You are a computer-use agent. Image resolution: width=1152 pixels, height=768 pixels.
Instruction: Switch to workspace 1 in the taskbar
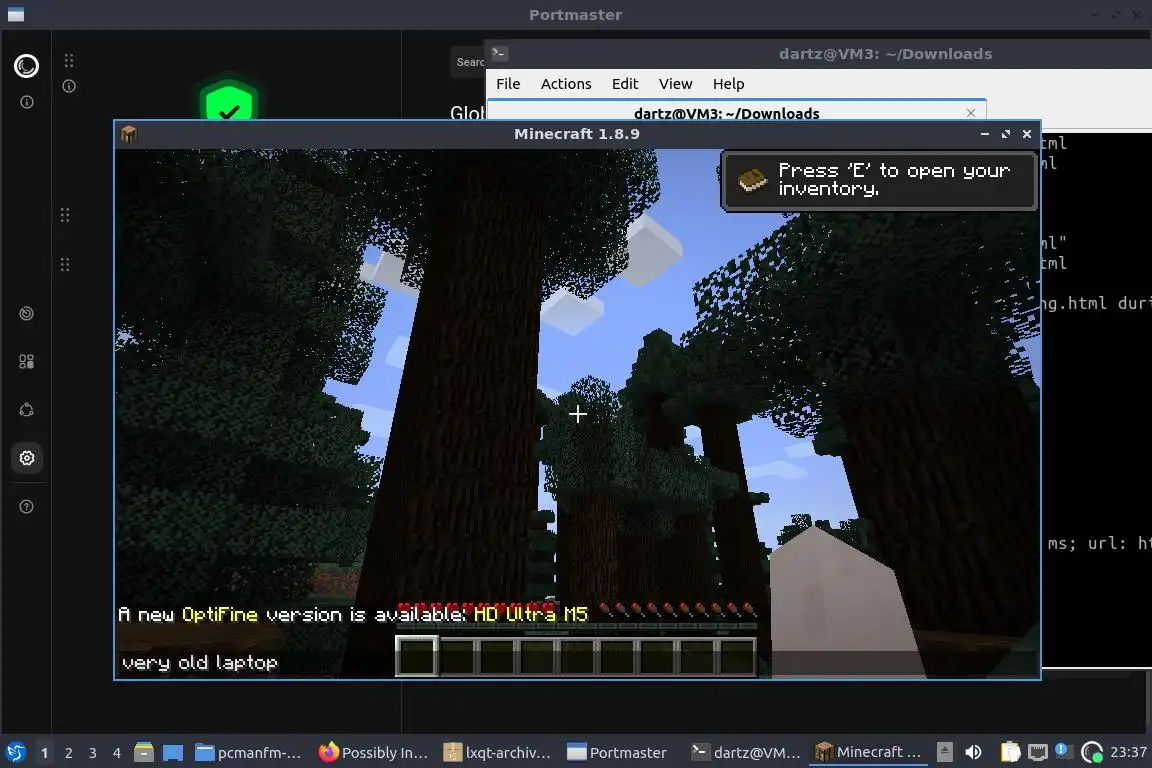click(x=45, y=753)
